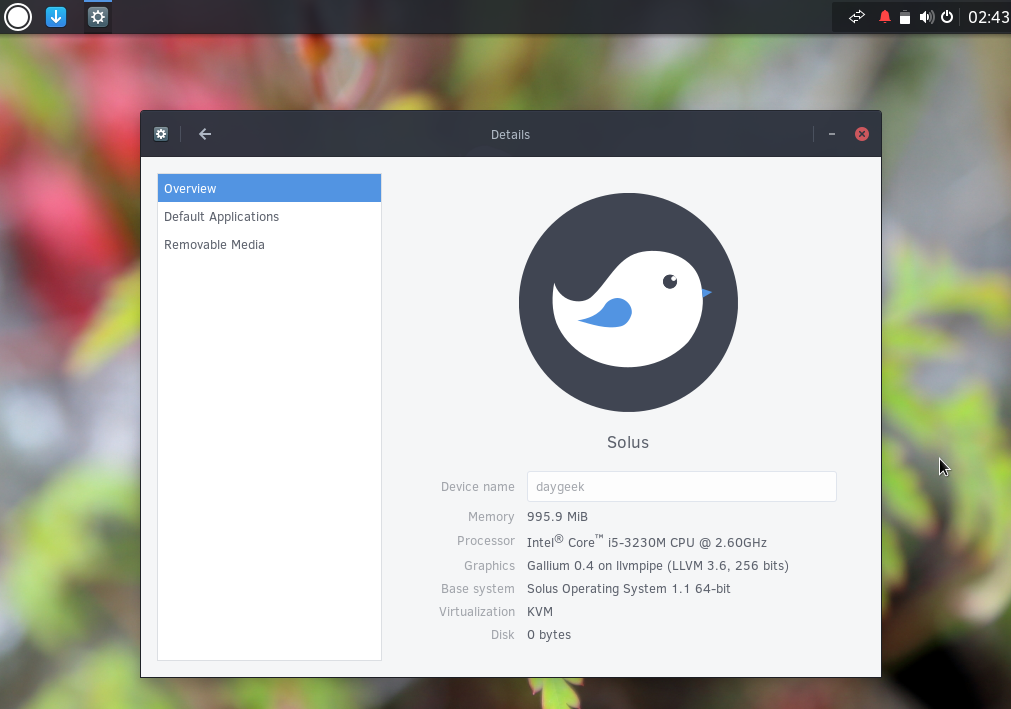Open the power button tray icon
This screenshot has height=709, width=1011.
point(947,17)
